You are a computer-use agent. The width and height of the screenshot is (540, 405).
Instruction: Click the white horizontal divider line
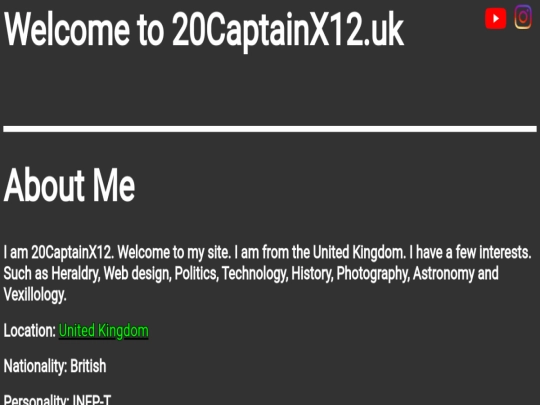[x=270, y=129]
